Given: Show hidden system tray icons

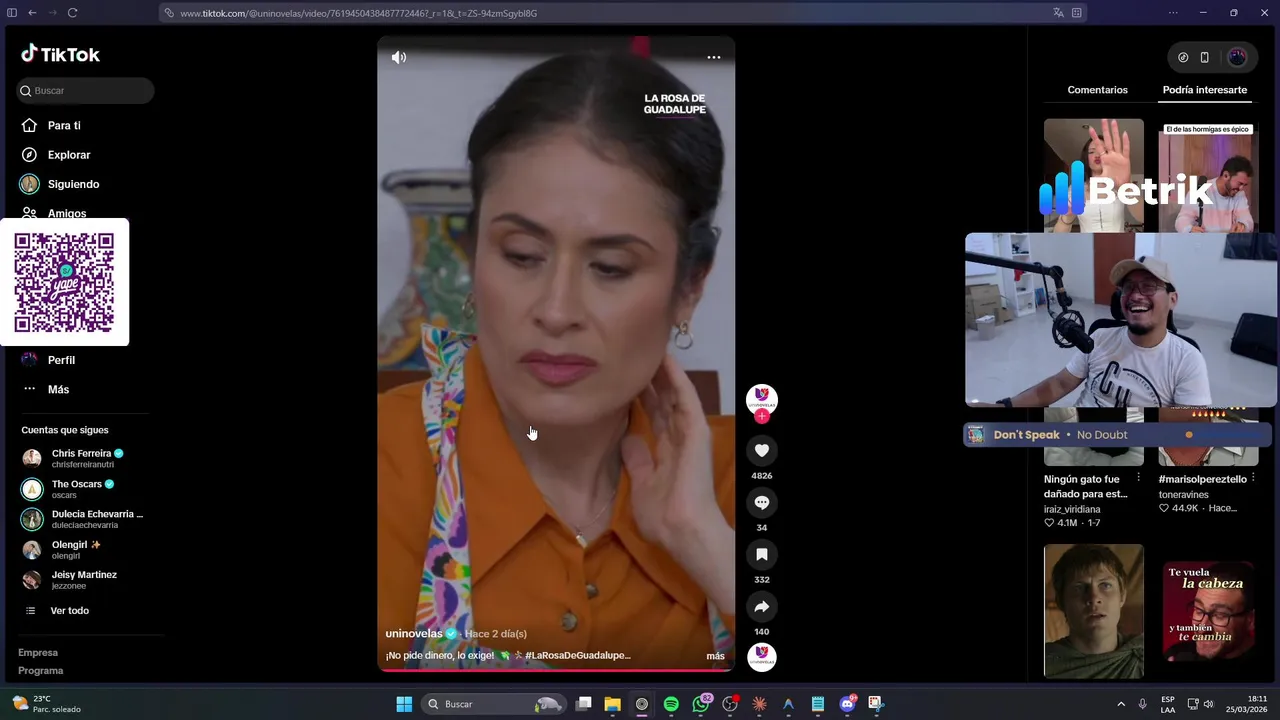Looking at the screenshot, I should pyautogui.click(x=1121, y=704).
